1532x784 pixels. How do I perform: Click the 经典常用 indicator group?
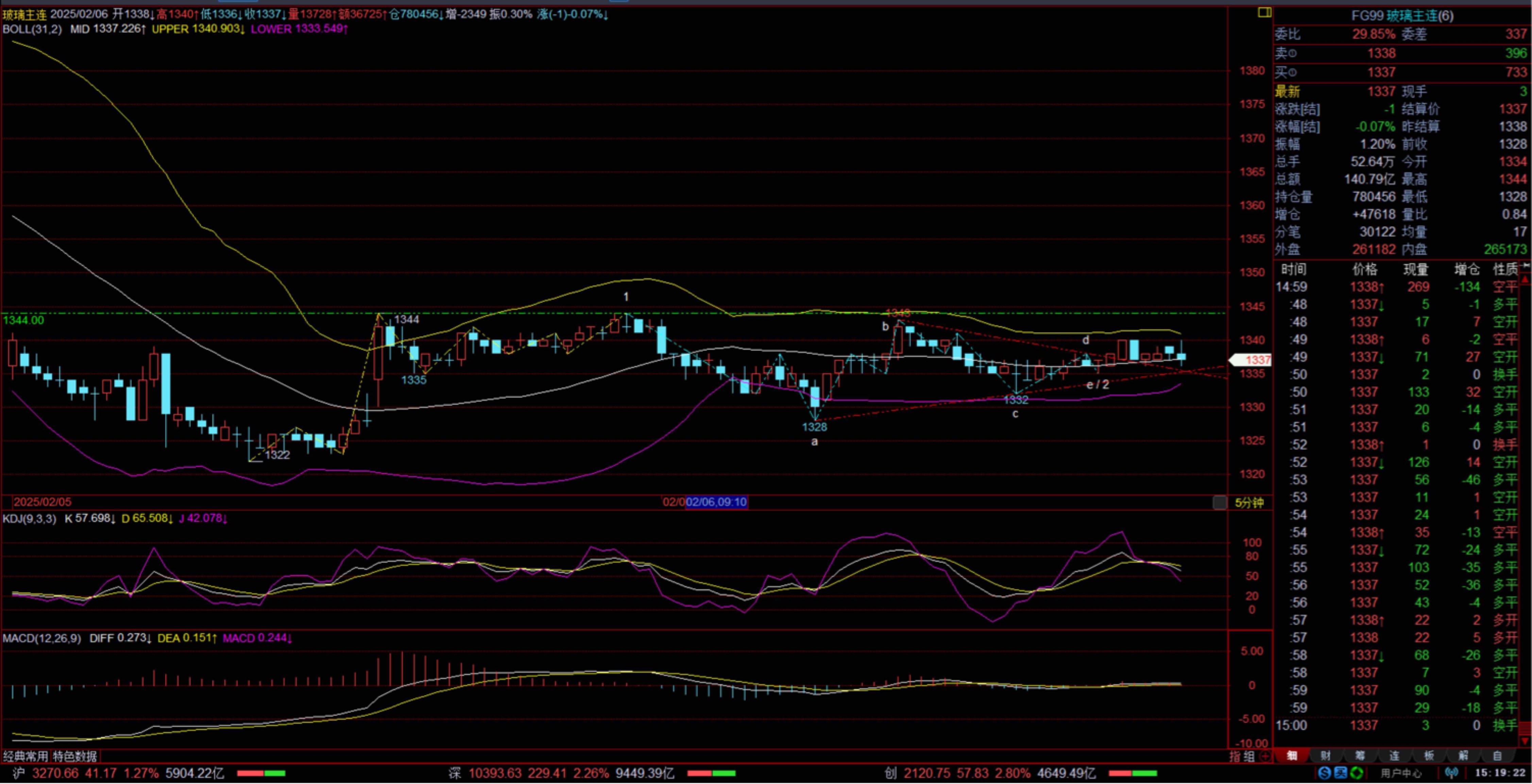pyautogui.click(x=25, y=756)
